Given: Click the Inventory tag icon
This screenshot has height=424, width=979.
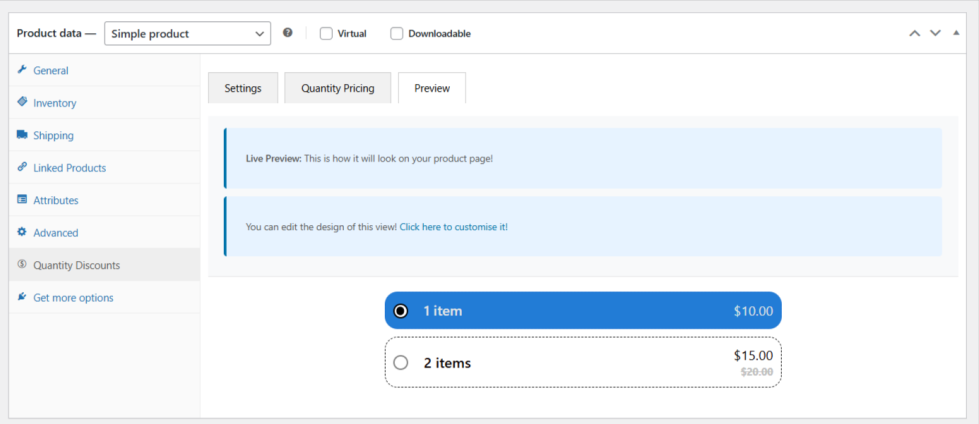Looking at the screenshot, I should point(22,102).
